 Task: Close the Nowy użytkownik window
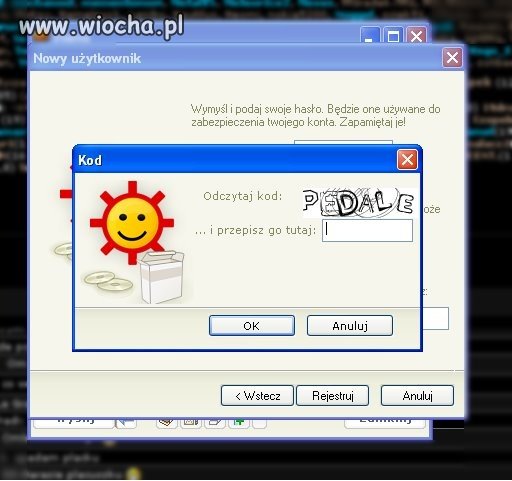click(452, 58)
